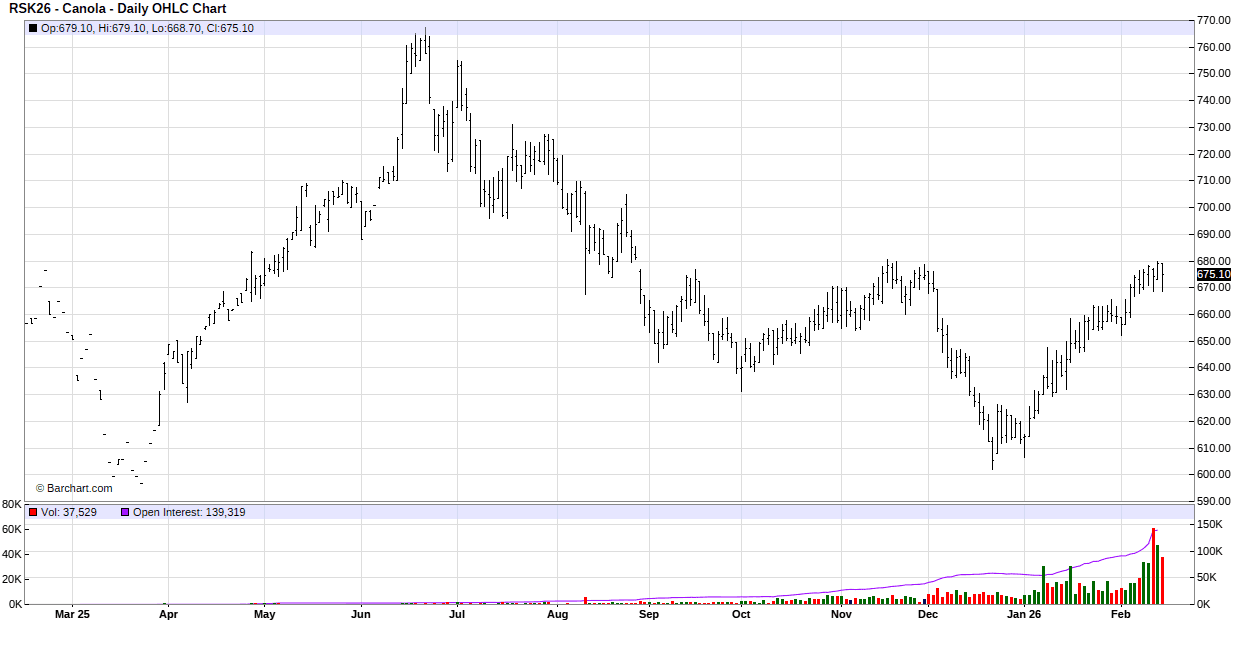Click the 770.00 price axis label
The width and height of the screenshot is (1236, 645).
click(1213, 20)
